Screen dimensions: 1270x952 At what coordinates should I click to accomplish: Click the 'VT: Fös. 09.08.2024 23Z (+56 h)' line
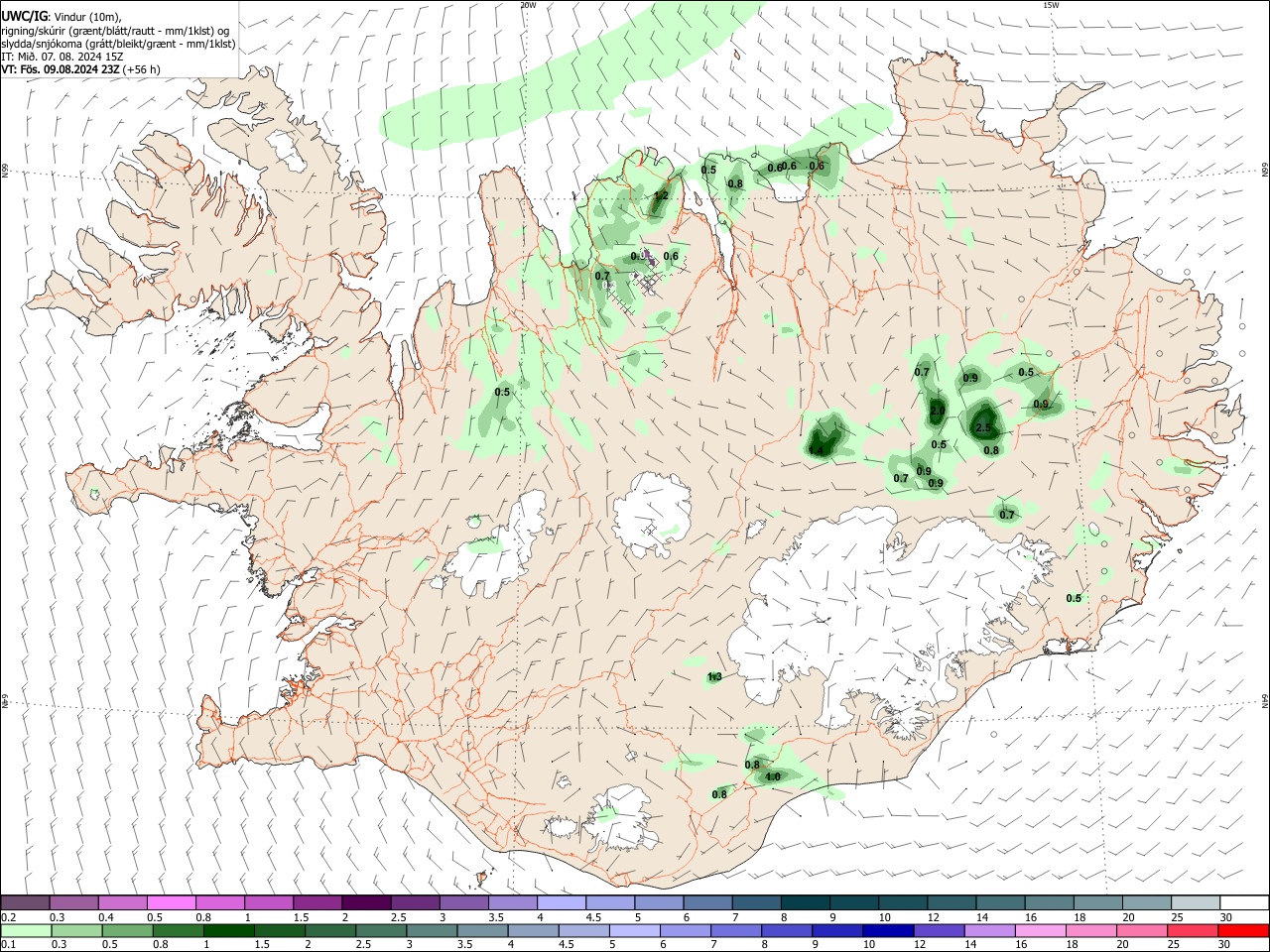[x=81, y=69]
